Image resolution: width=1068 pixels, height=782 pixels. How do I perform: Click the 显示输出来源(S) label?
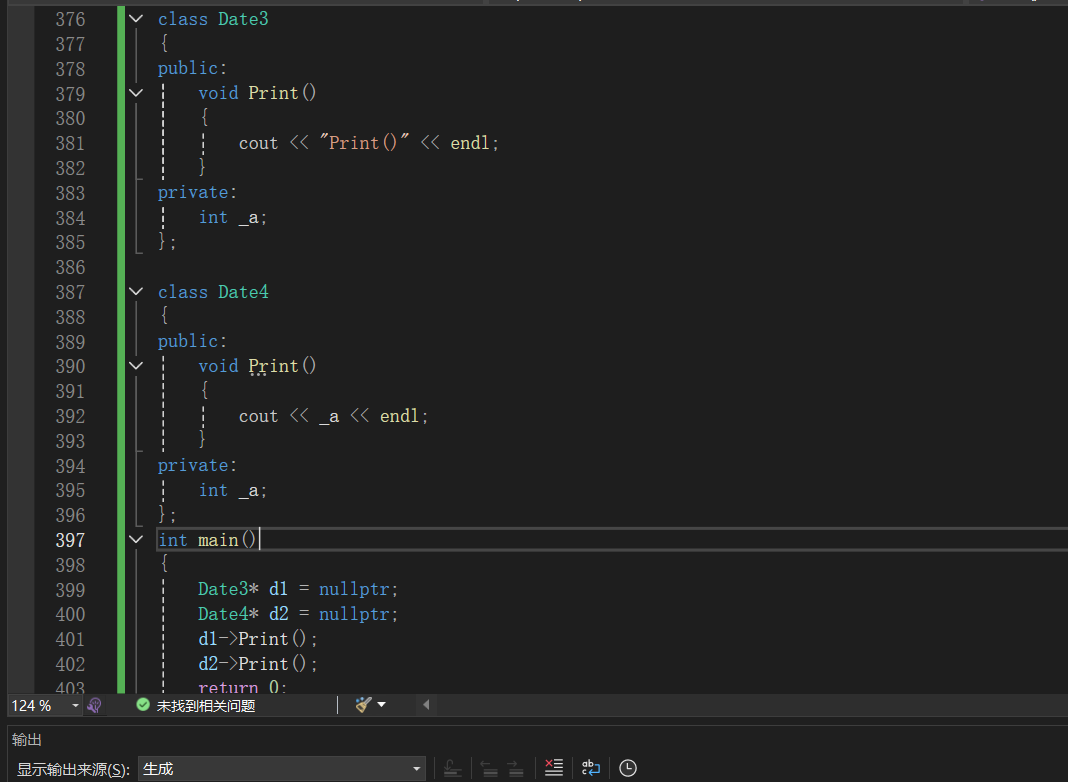[x=73, y=769]
